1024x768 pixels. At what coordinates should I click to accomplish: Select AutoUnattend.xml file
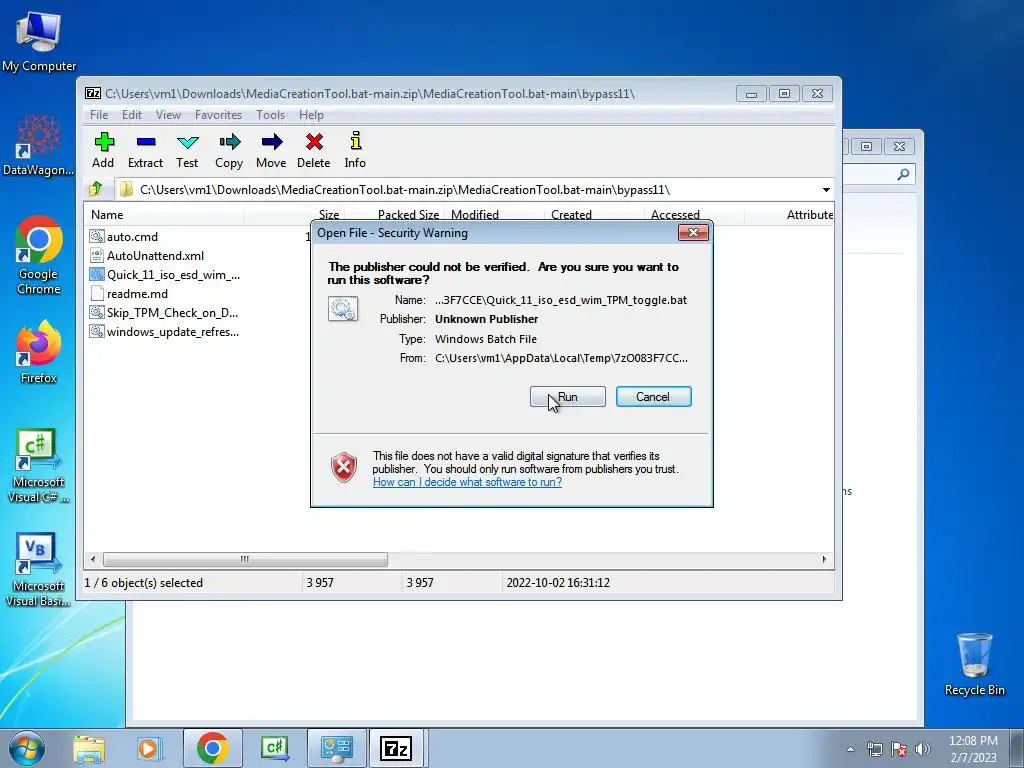click(x=155, y=256)
